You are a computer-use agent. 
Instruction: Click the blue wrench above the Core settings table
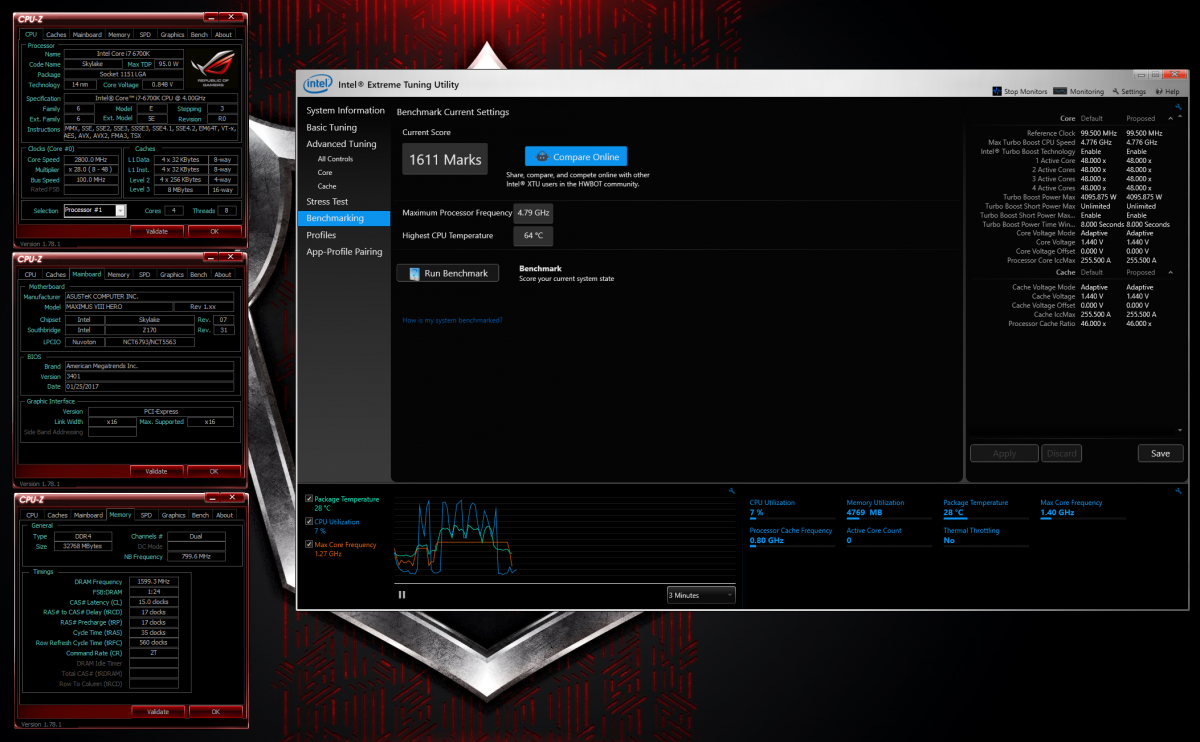[1179, 106]
